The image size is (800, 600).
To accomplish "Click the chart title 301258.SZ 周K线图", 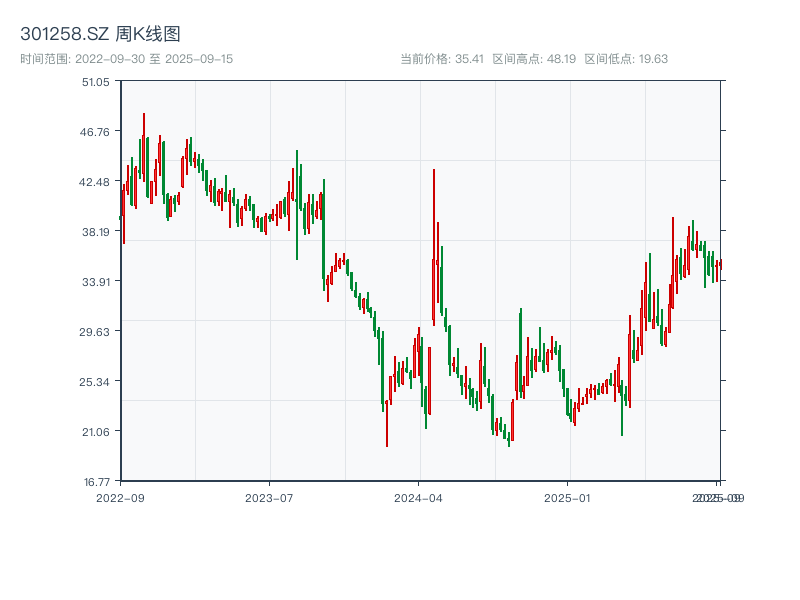I will click(100, 34).
